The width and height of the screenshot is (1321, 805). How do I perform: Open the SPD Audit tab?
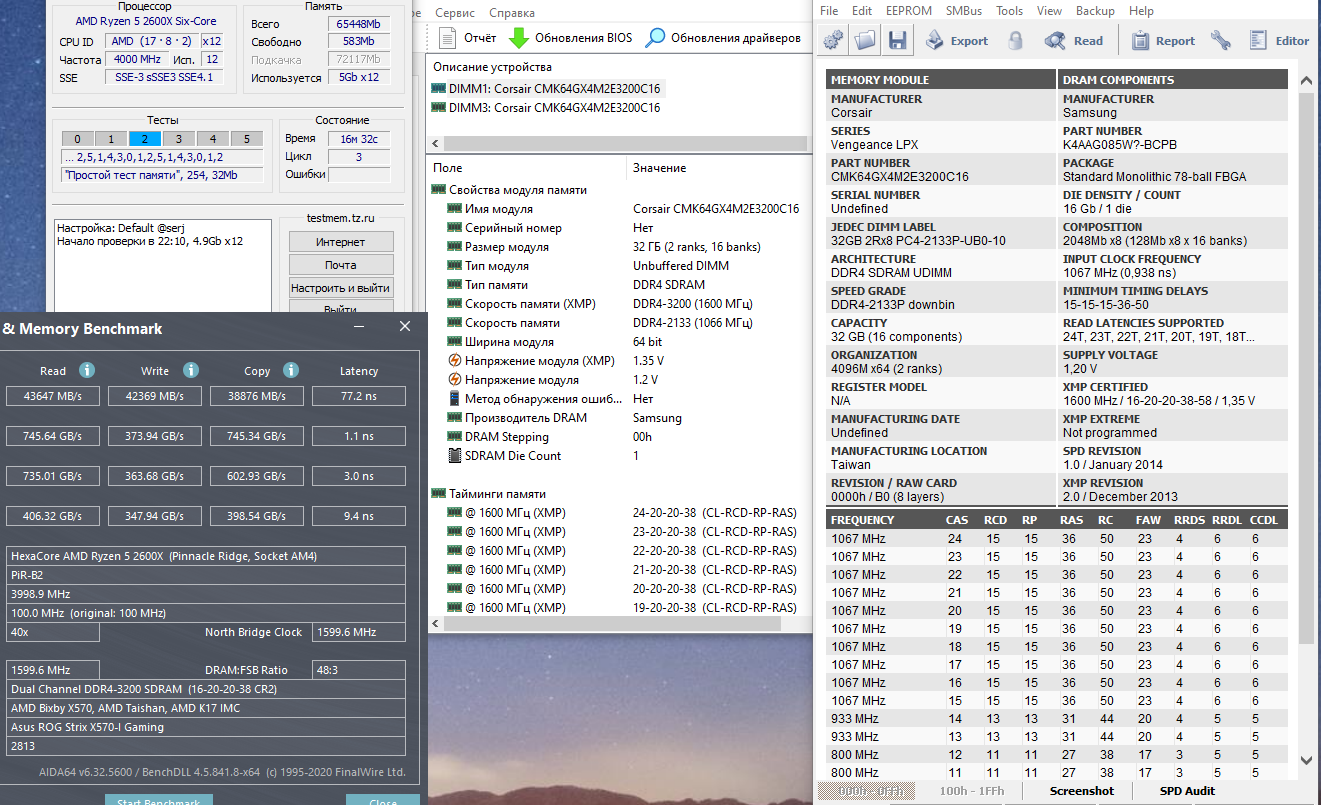[1187, 791]
